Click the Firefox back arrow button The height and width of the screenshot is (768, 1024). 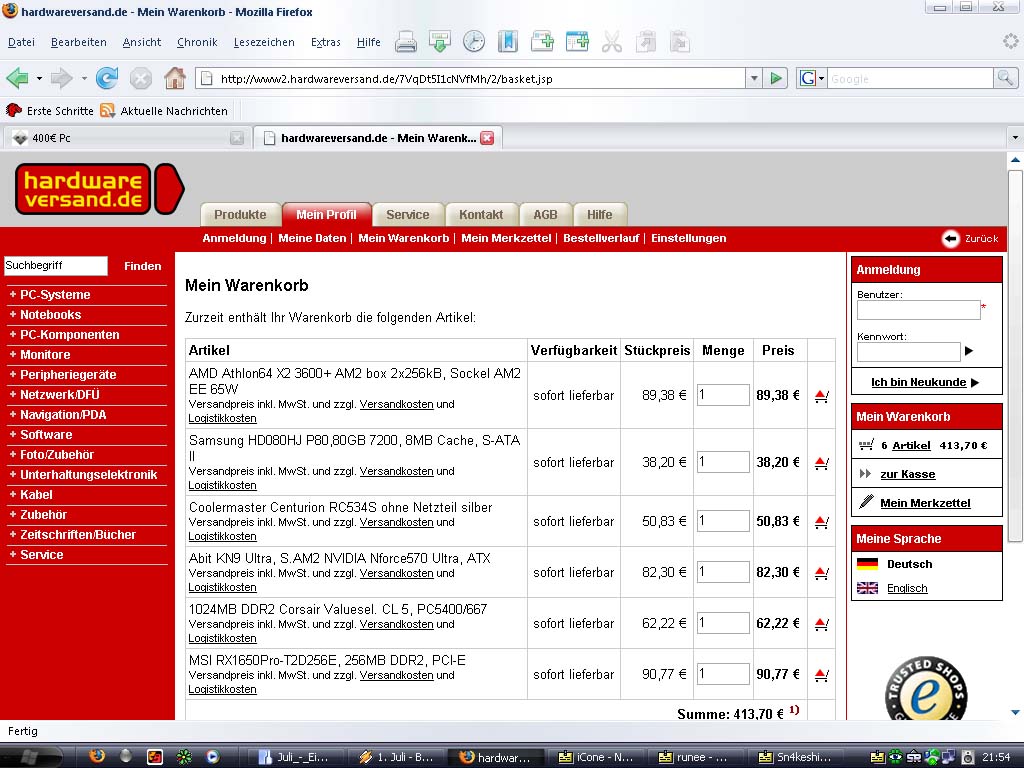pyautogui.click(x=18, y=78)
